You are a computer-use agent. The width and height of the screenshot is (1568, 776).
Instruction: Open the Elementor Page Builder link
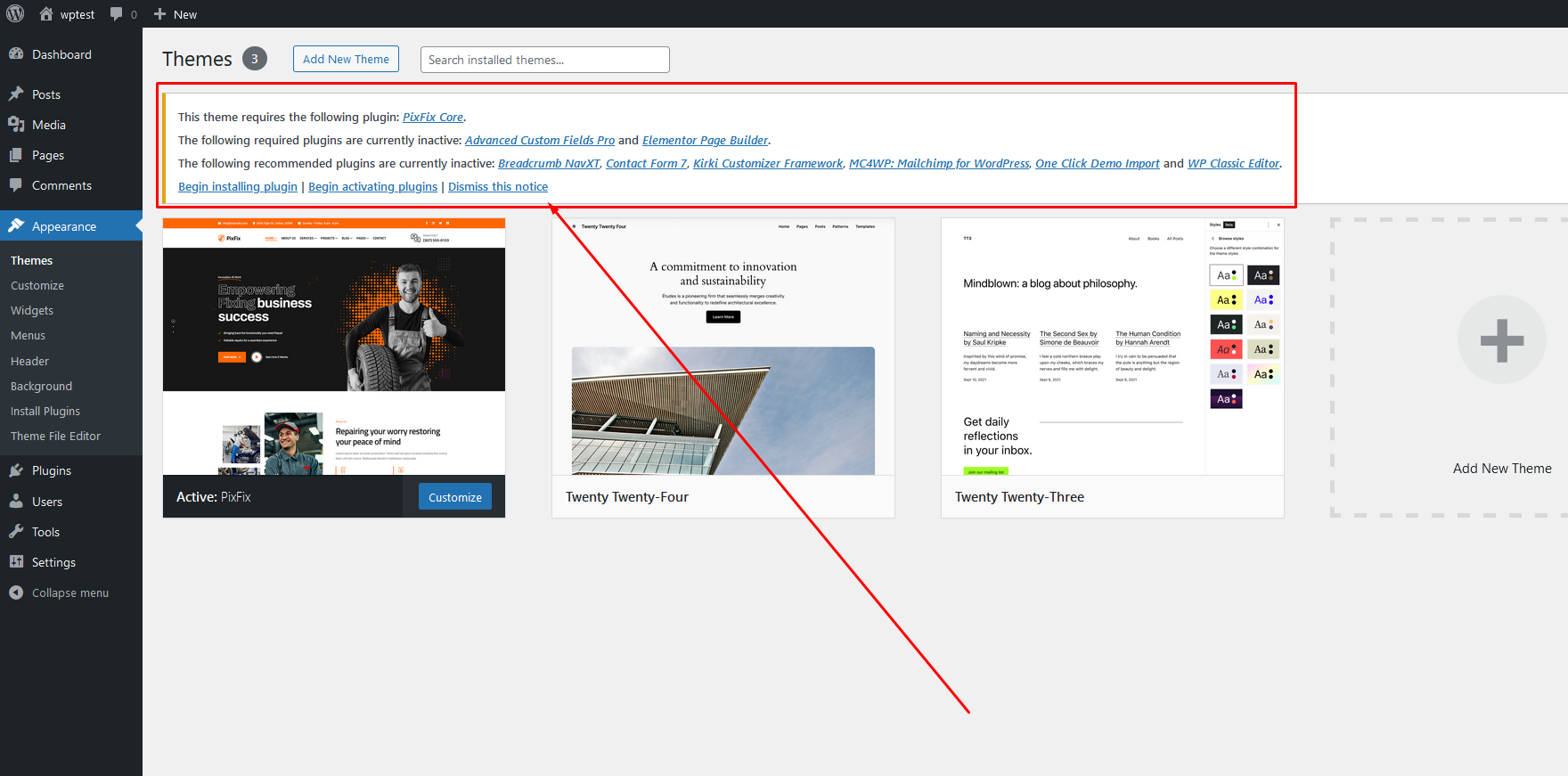(705, 140)
